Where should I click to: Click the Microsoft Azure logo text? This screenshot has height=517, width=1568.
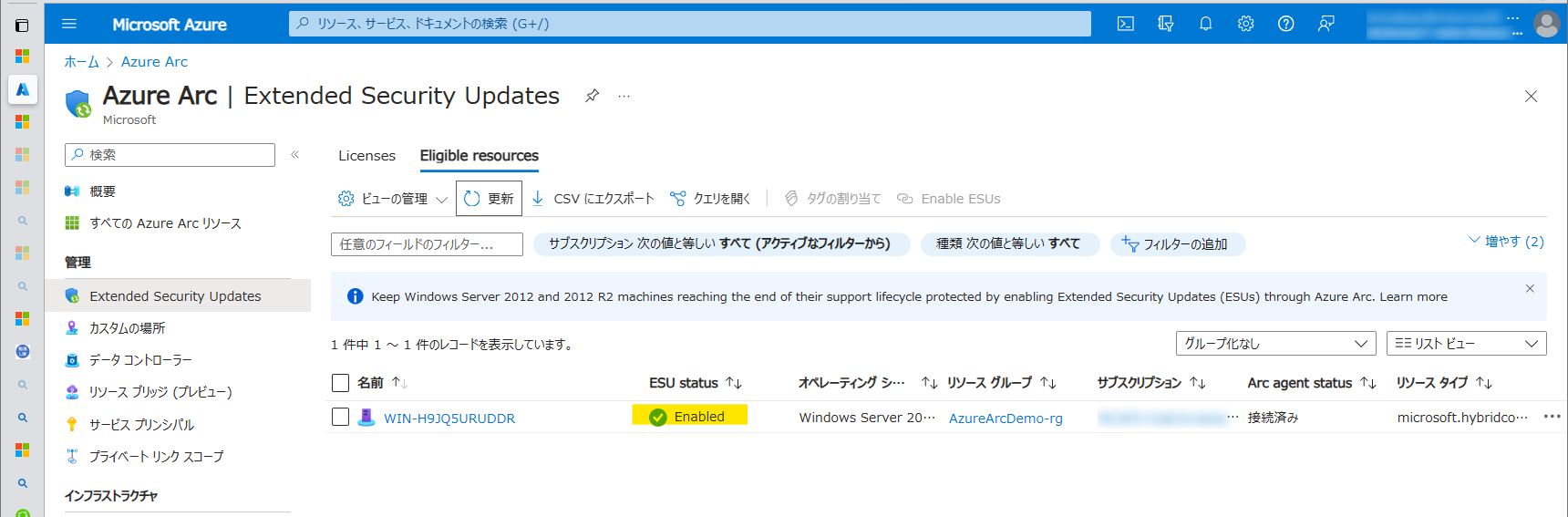tap(170, 25)
